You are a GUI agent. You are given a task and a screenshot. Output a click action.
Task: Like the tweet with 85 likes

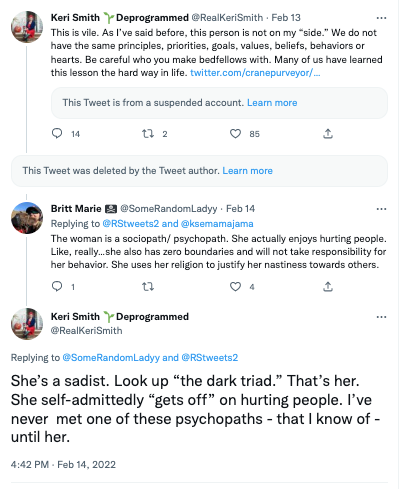pyautogui.click(x=235, y=134)
